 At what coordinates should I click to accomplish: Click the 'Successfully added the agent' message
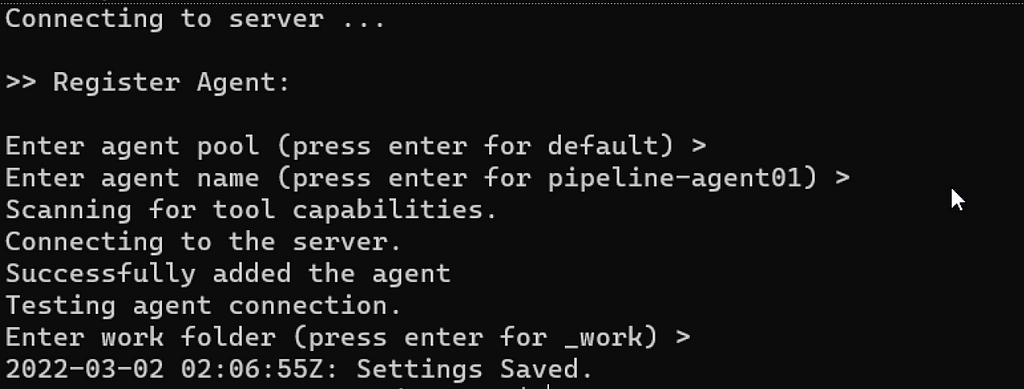228,273
